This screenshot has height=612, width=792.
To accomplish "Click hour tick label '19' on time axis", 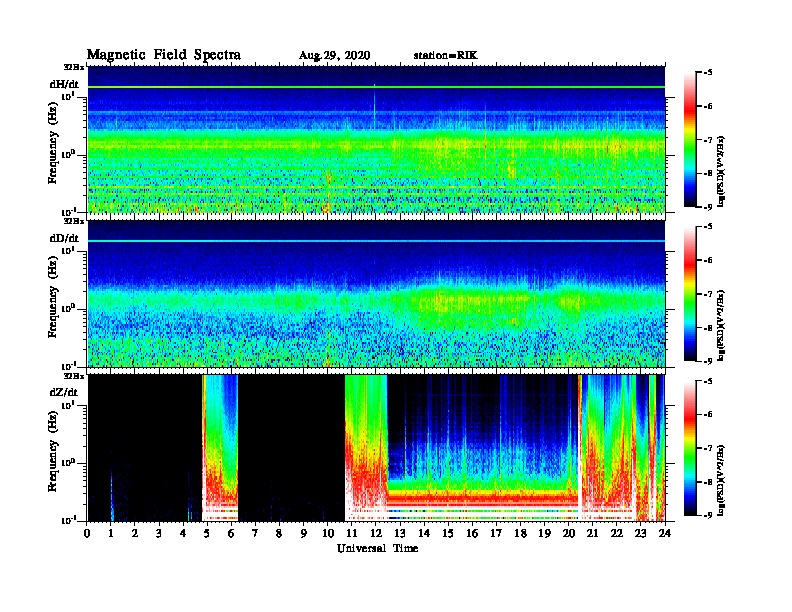I will point(544,533).
